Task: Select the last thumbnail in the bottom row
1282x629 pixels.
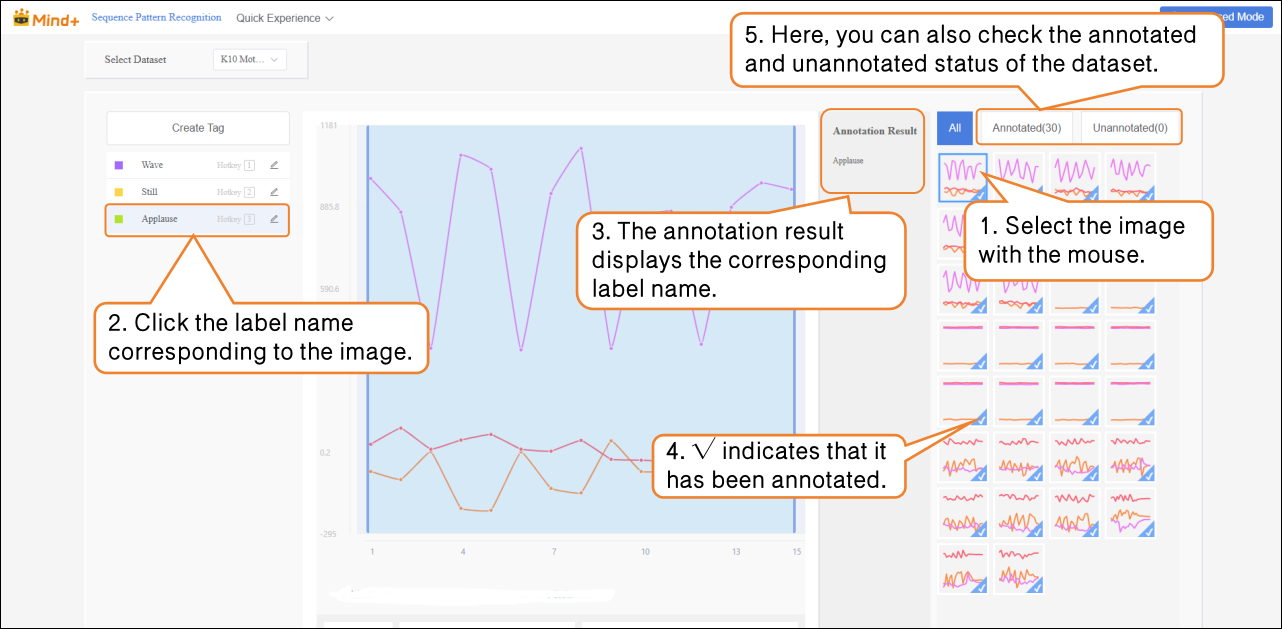Action: click(1019, 568)
